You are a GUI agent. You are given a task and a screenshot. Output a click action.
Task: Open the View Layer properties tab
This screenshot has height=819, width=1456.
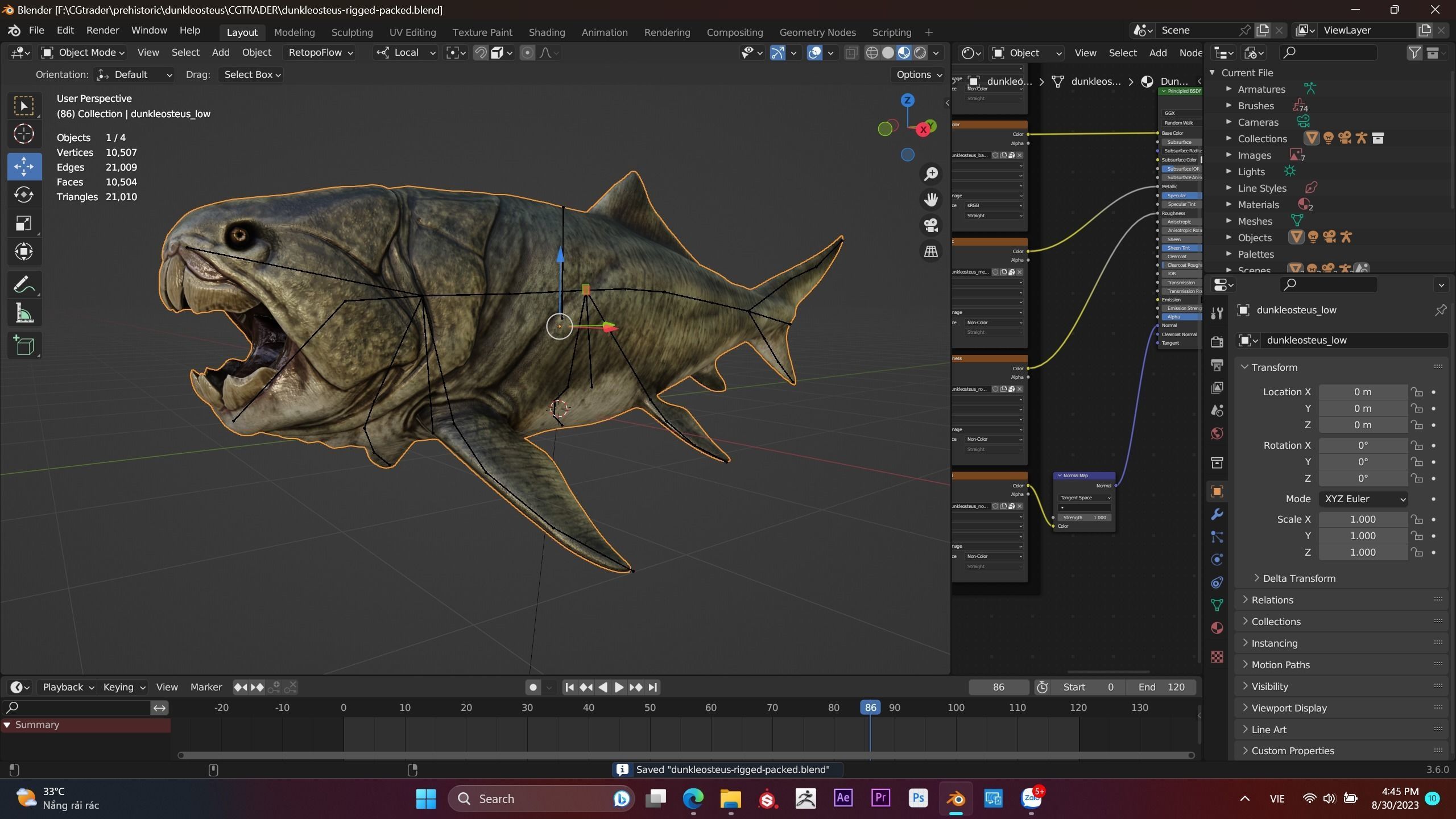[1217, 387]
